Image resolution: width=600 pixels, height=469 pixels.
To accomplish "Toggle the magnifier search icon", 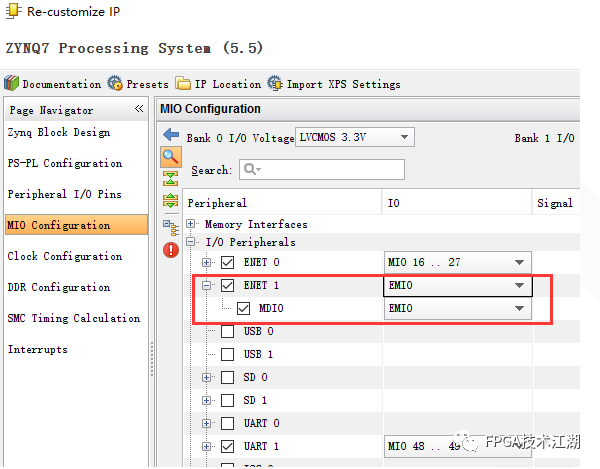I will [x=171, y=157].
